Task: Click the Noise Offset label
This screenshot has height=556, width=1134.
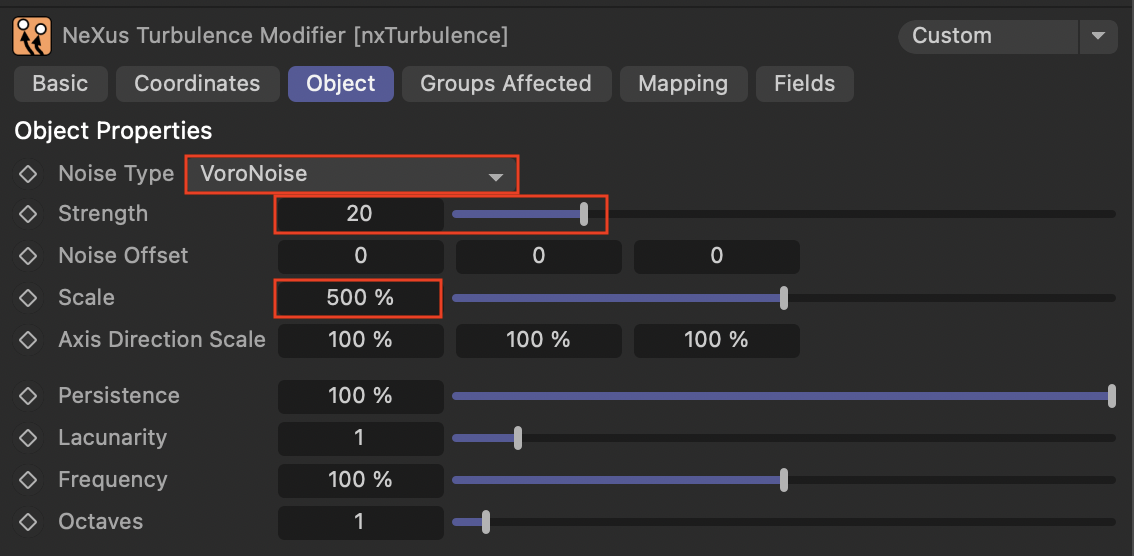Action: coord(124,256)
